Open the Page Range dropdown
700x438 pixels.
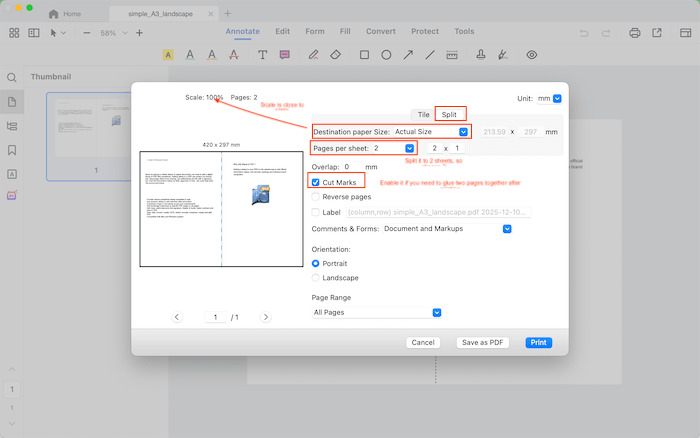pyautogui.click(x=437, y=313)
